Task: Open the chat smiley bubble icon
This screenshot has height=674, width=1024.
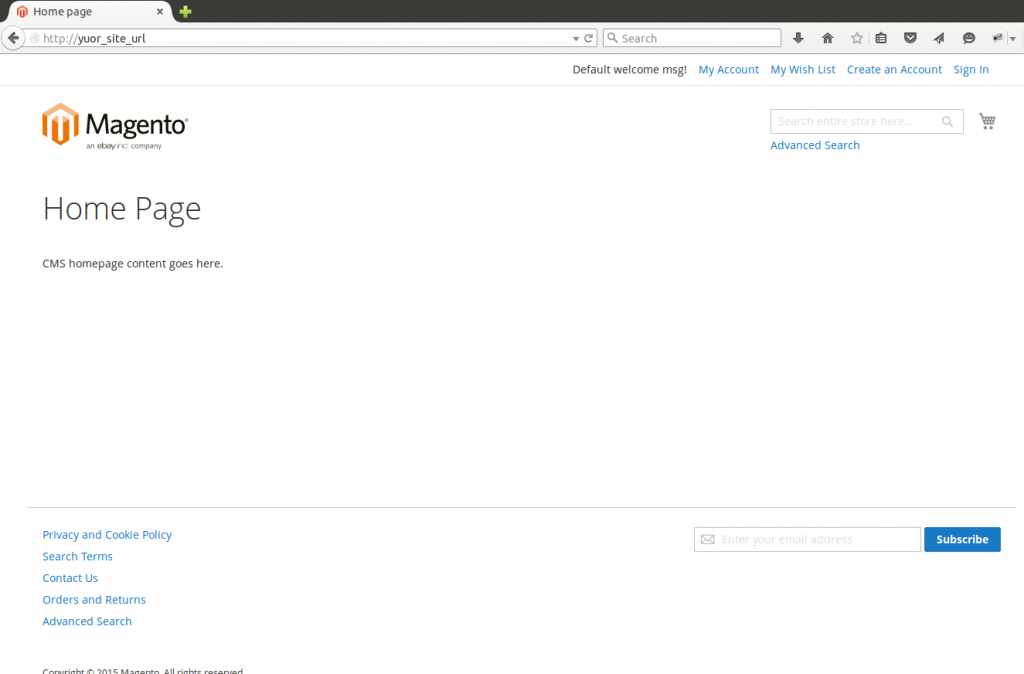Action: [x=968, y=38]
